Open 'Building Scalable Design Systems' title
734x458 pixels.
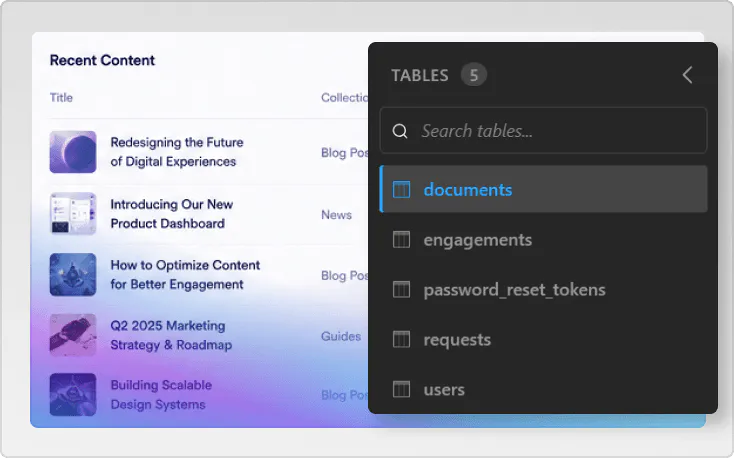(x=161, y=395)
